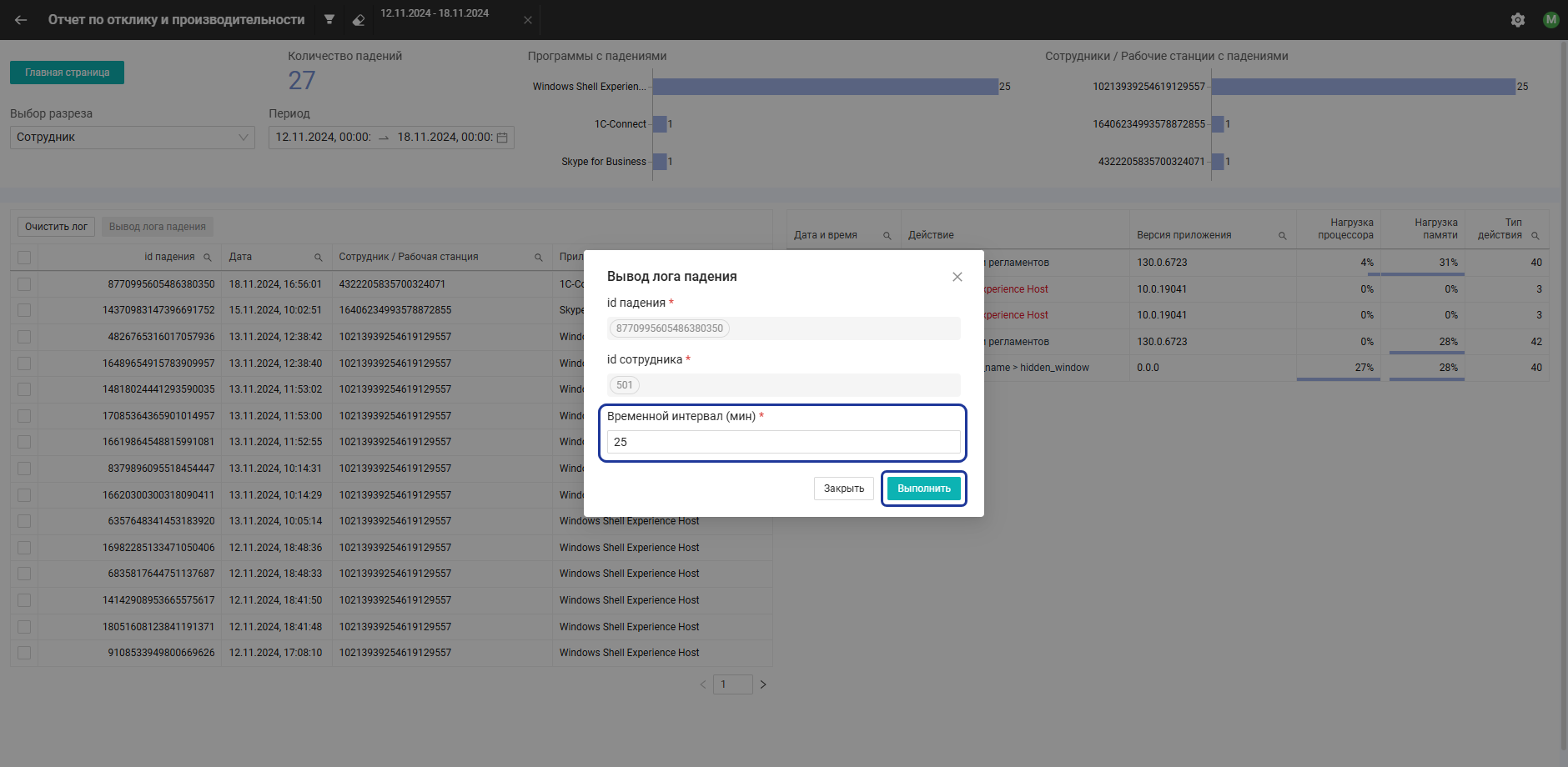
Task: Check row 6357648341453183920
Action: [24, 521]
